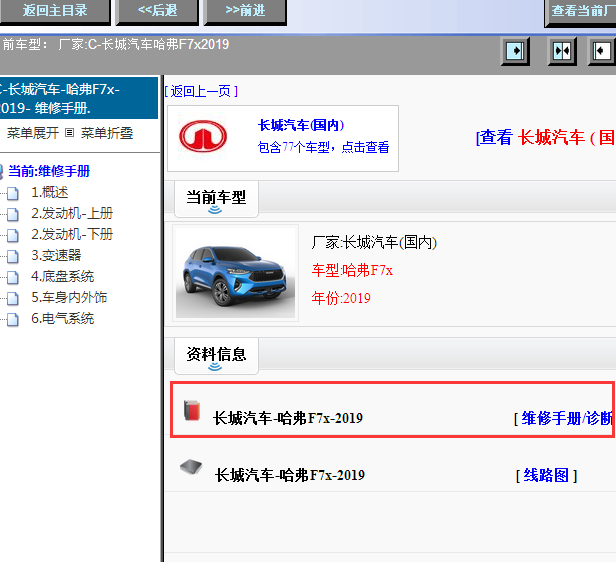
Task: Go back with the <<后退 button
Action: coord(157,11)
